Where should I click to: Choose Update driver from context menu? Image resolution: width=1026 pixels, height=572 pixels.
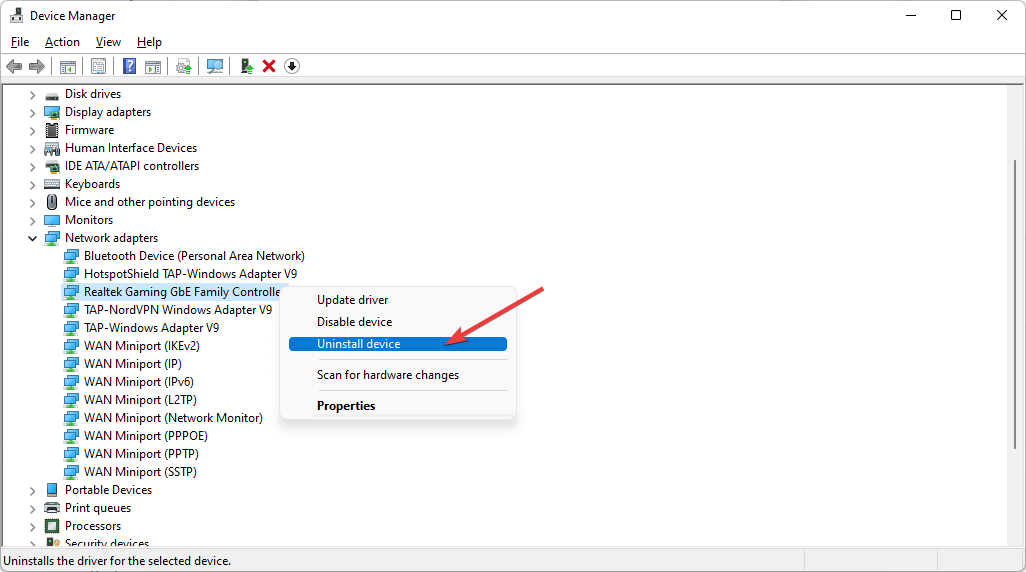click(398, 300)
